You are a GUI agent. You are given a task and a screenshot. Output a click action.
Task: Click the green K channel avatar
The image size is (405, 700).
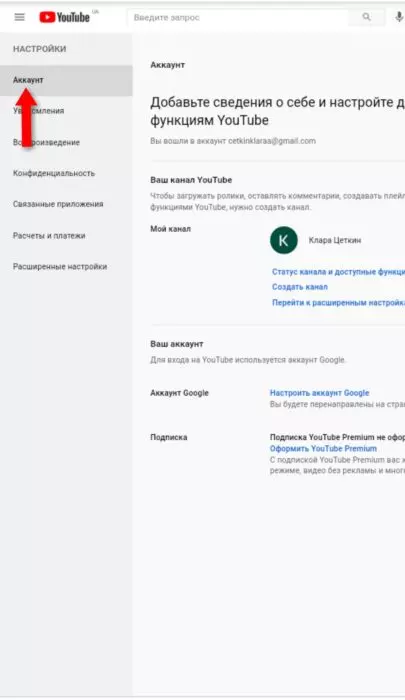point(284,240)
